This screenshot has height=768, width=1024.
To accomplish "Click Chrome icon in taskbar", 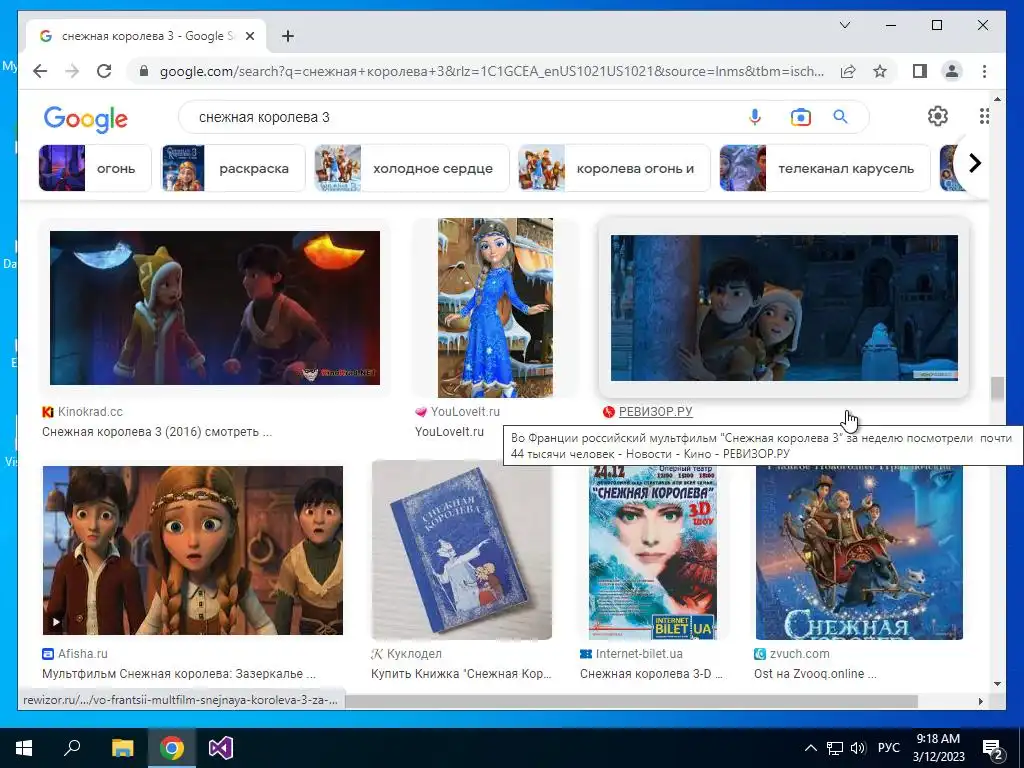I will pos(171,748).
